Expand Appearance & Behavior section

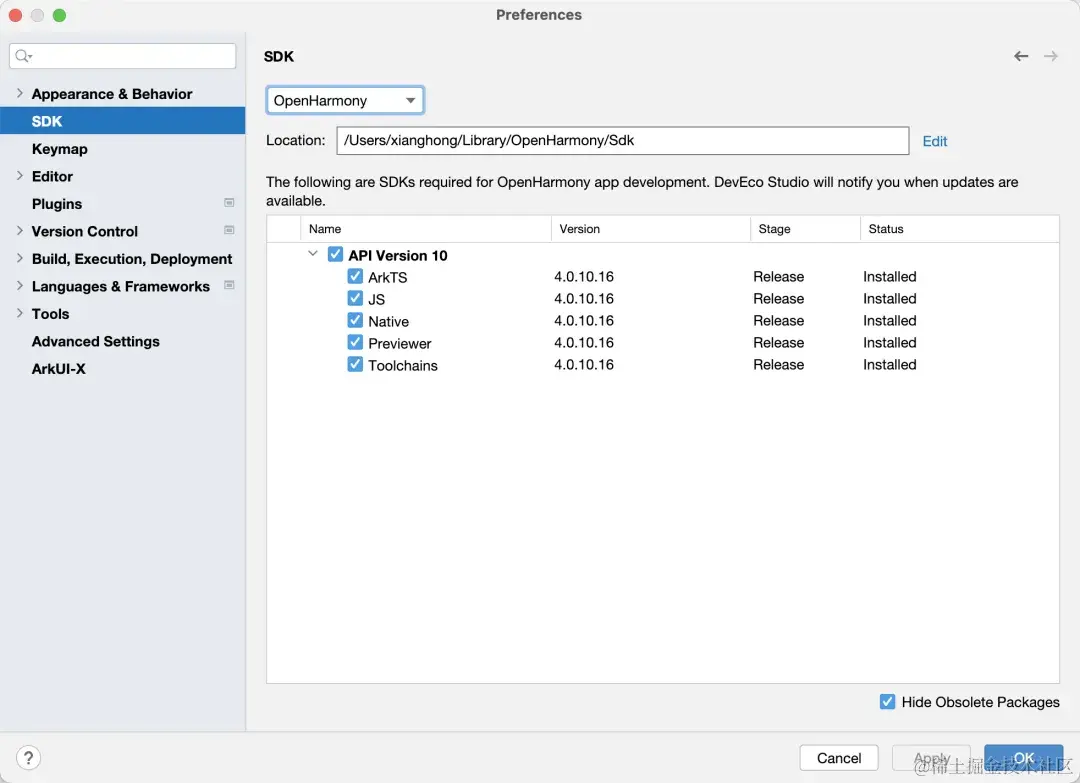(19, 93)
